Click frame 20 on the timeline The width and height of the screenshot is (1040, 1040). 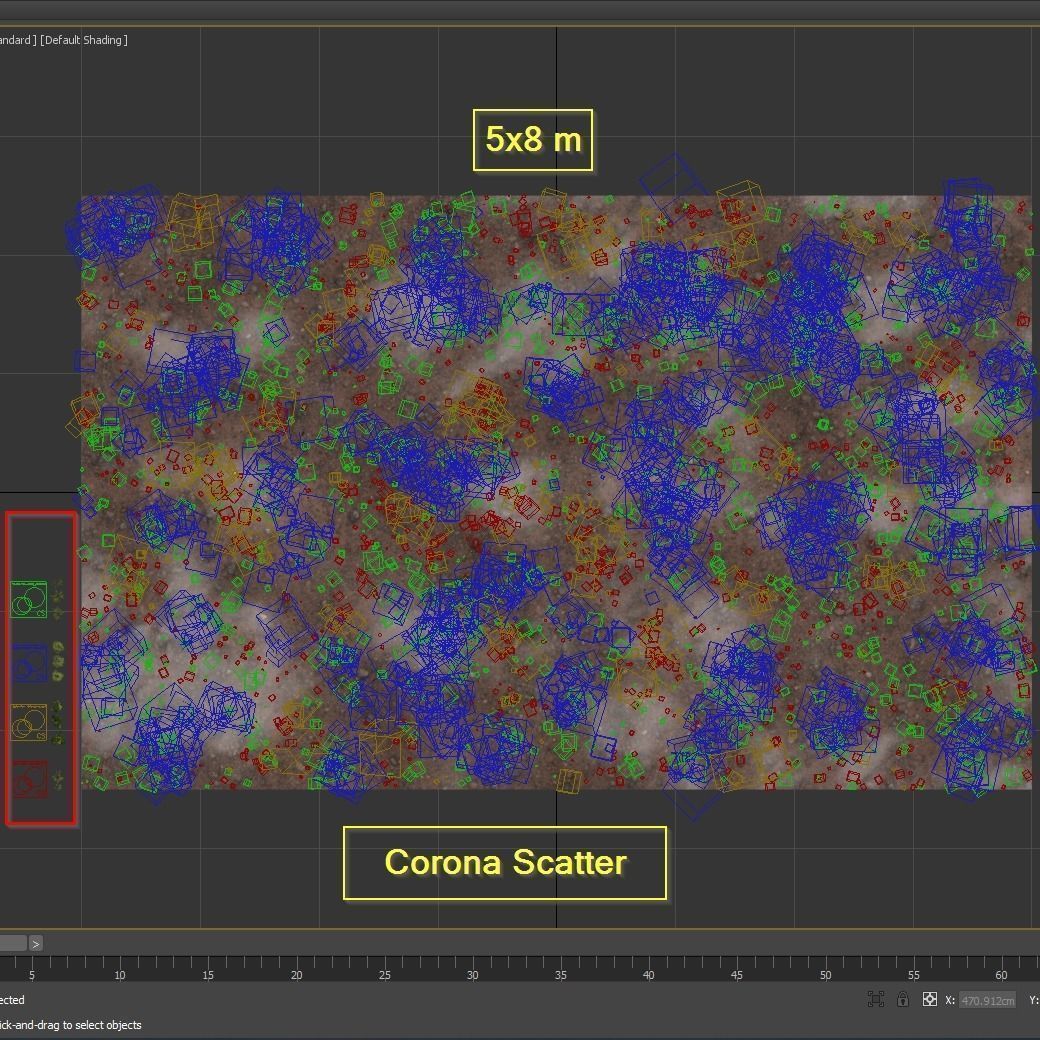[x=296, y=974]
